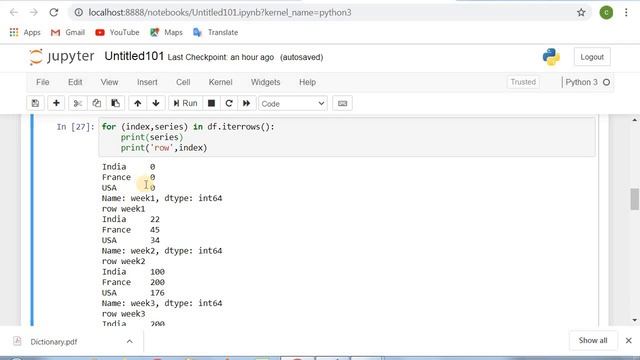The width and height of the screenshot is (640, 360).
Task: Open the Widgets menu
Action: [265, 82]
